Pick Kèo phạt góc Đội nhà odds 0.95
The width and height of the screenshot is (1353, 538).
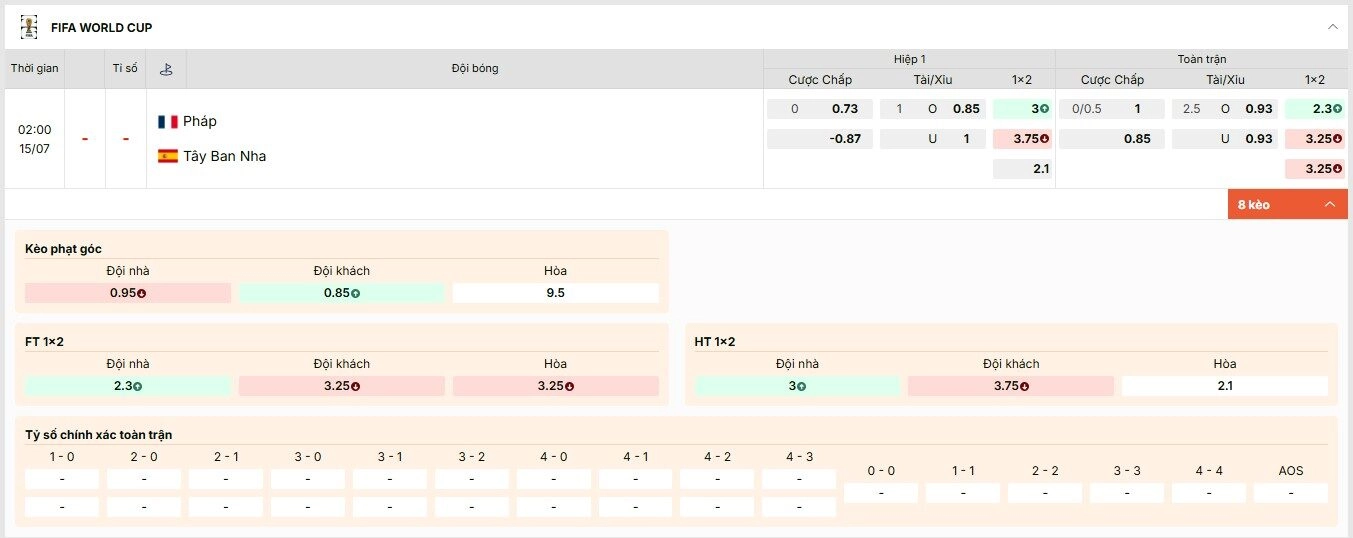(128, 293)
